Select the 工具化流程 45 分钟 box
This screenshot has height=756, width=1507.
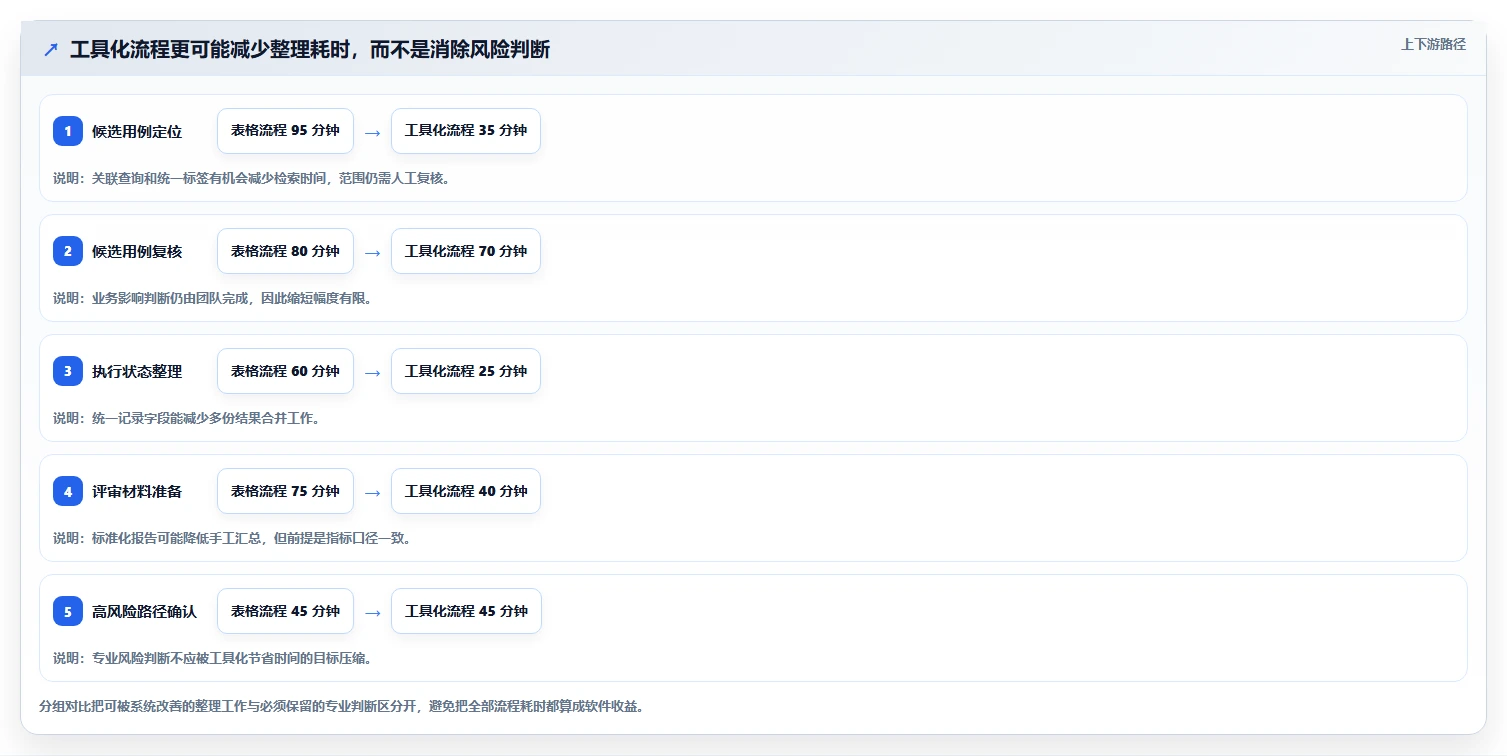point(466,611)
